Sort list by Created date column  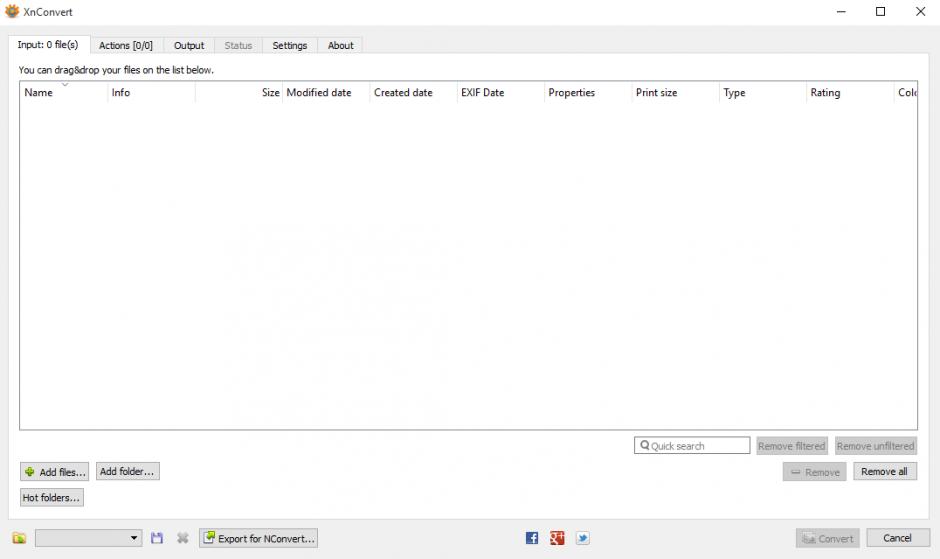click(x=413, y=92)
